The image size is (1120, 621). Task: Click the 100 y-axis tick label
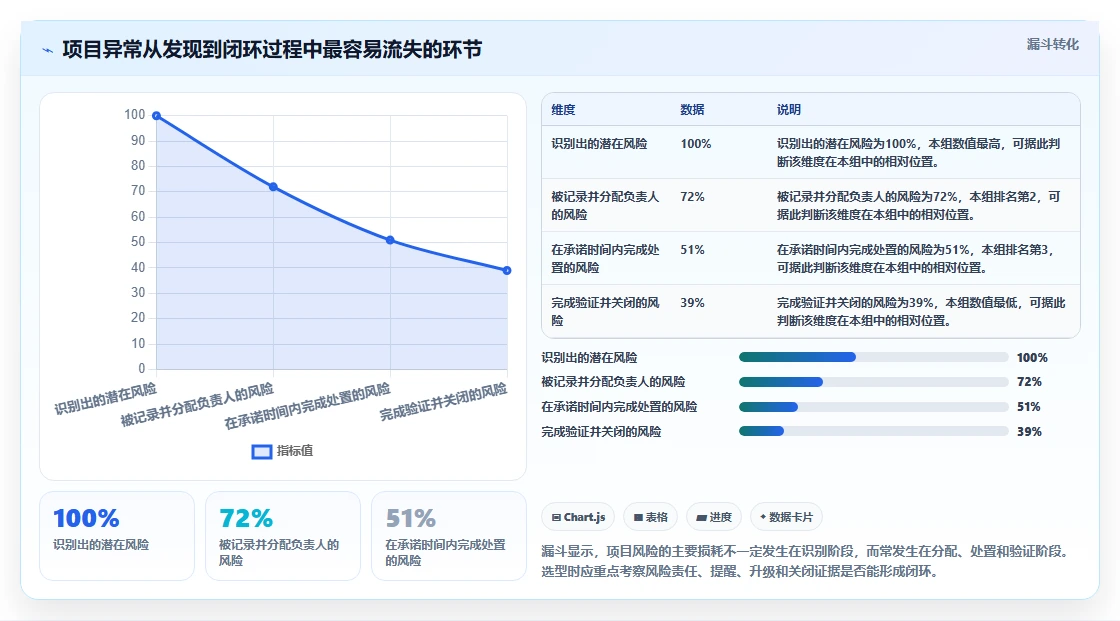pos(134,114)
